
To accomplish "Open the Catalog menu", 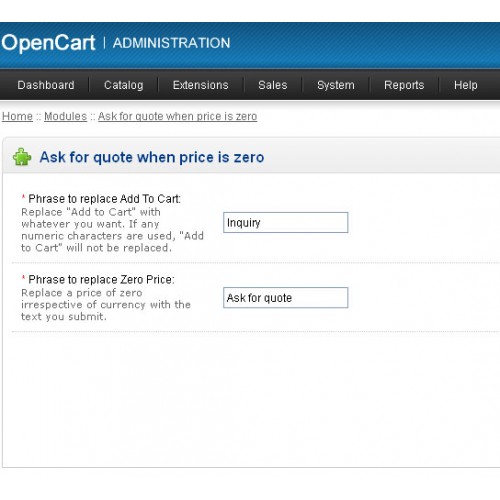I will (124, 85).
